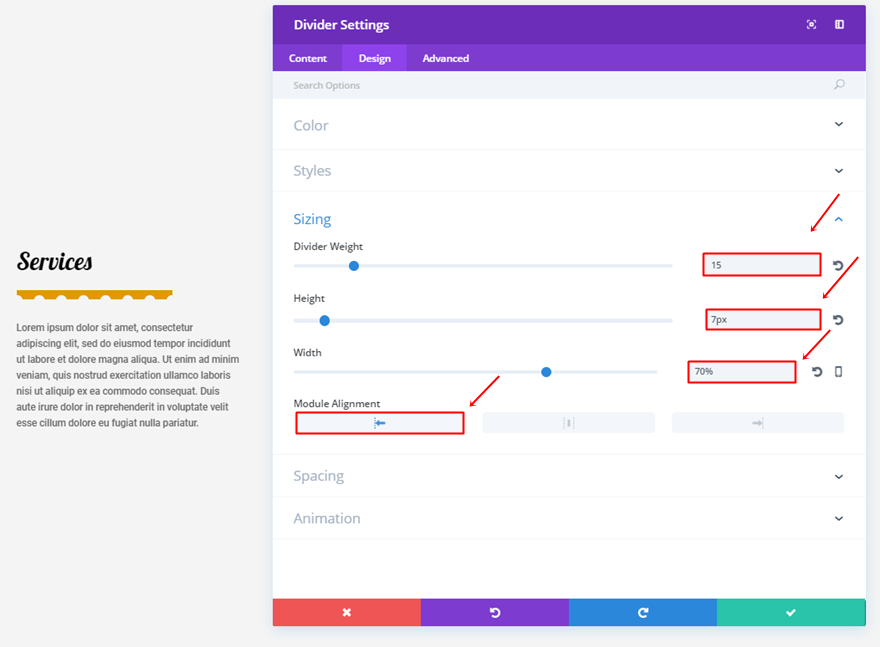Collapse the Sizing section

[838, 219]
